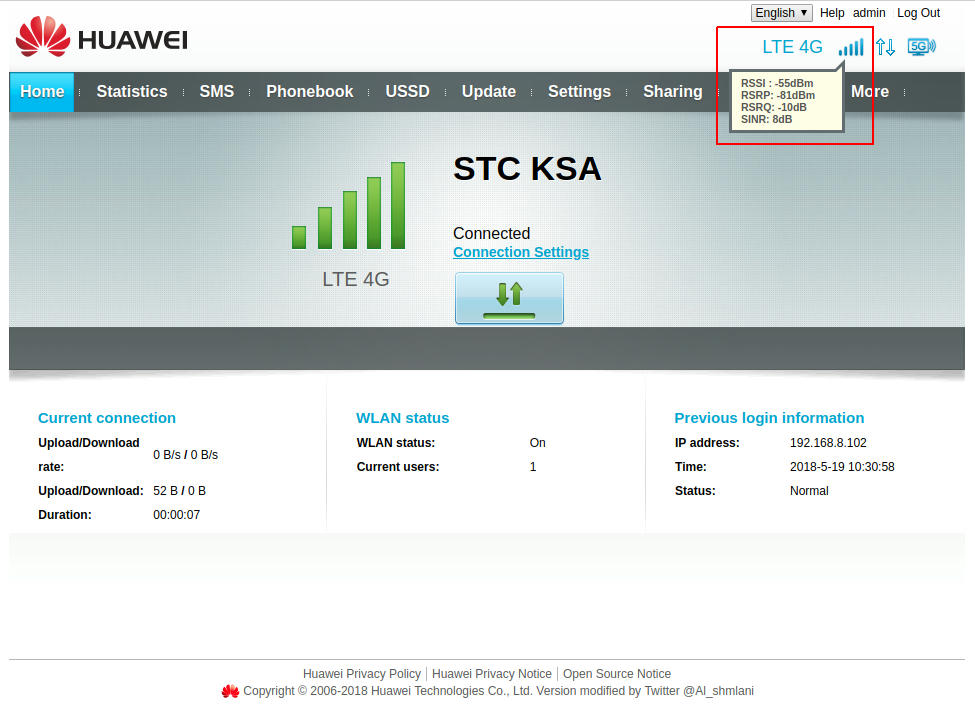Click the RSSI : -55dBm tooltip line
Image resolution: width=975 pixels, height=715 pixels.
coord(777,83)
